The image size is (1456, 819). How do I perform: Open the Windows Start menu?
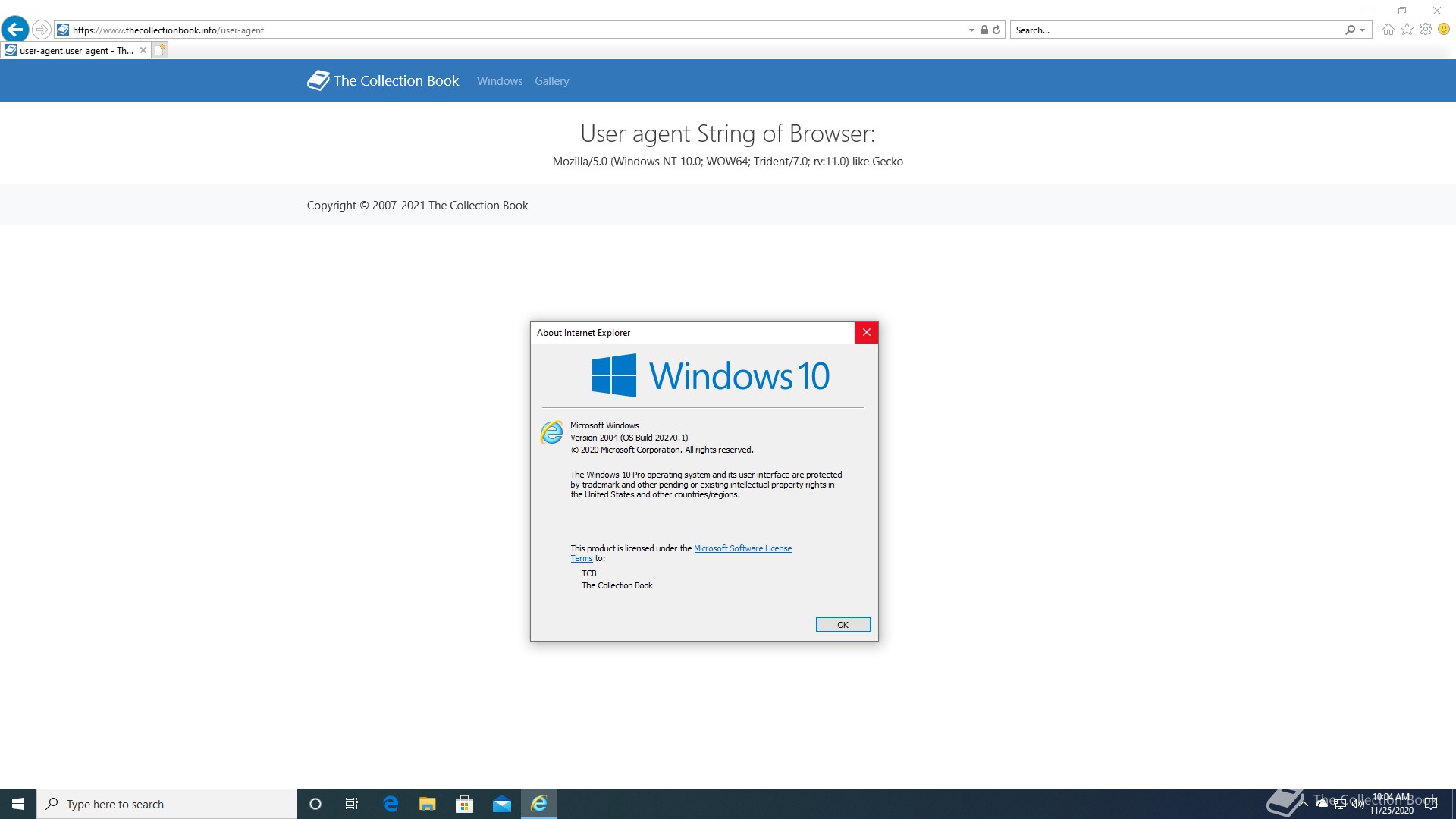[x=18, y=804]
